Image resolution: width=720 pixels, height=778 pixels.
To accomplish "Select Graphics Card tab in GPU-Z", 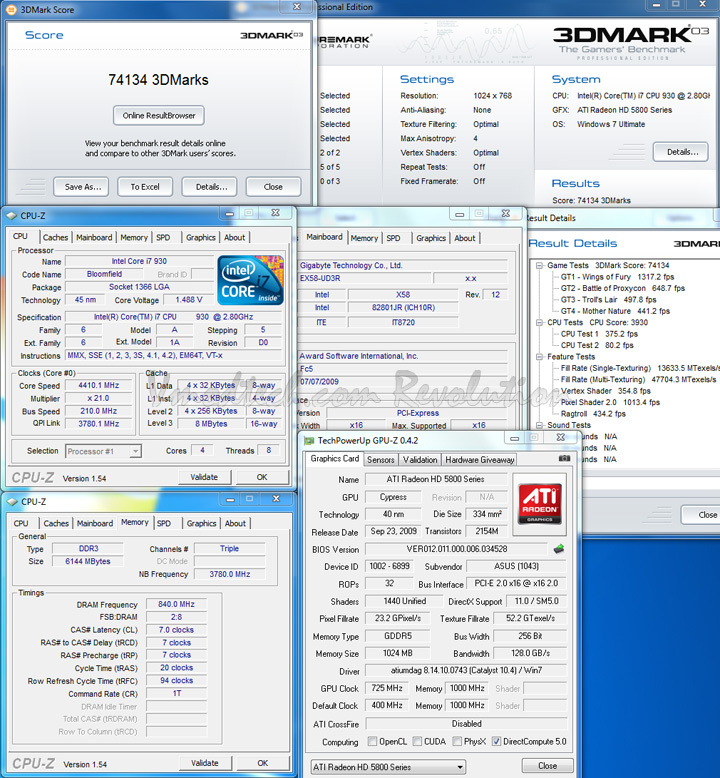I will pos(334,459).
